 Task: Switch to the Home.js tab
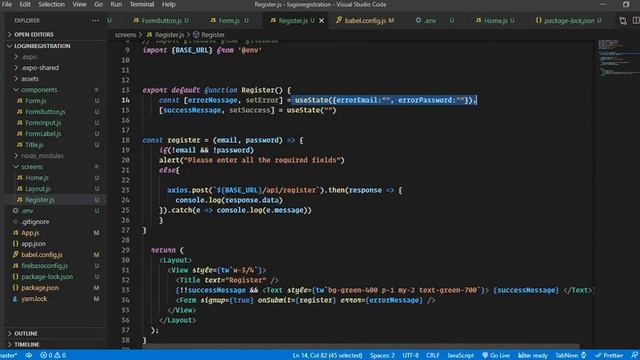[x=496, y=20]
